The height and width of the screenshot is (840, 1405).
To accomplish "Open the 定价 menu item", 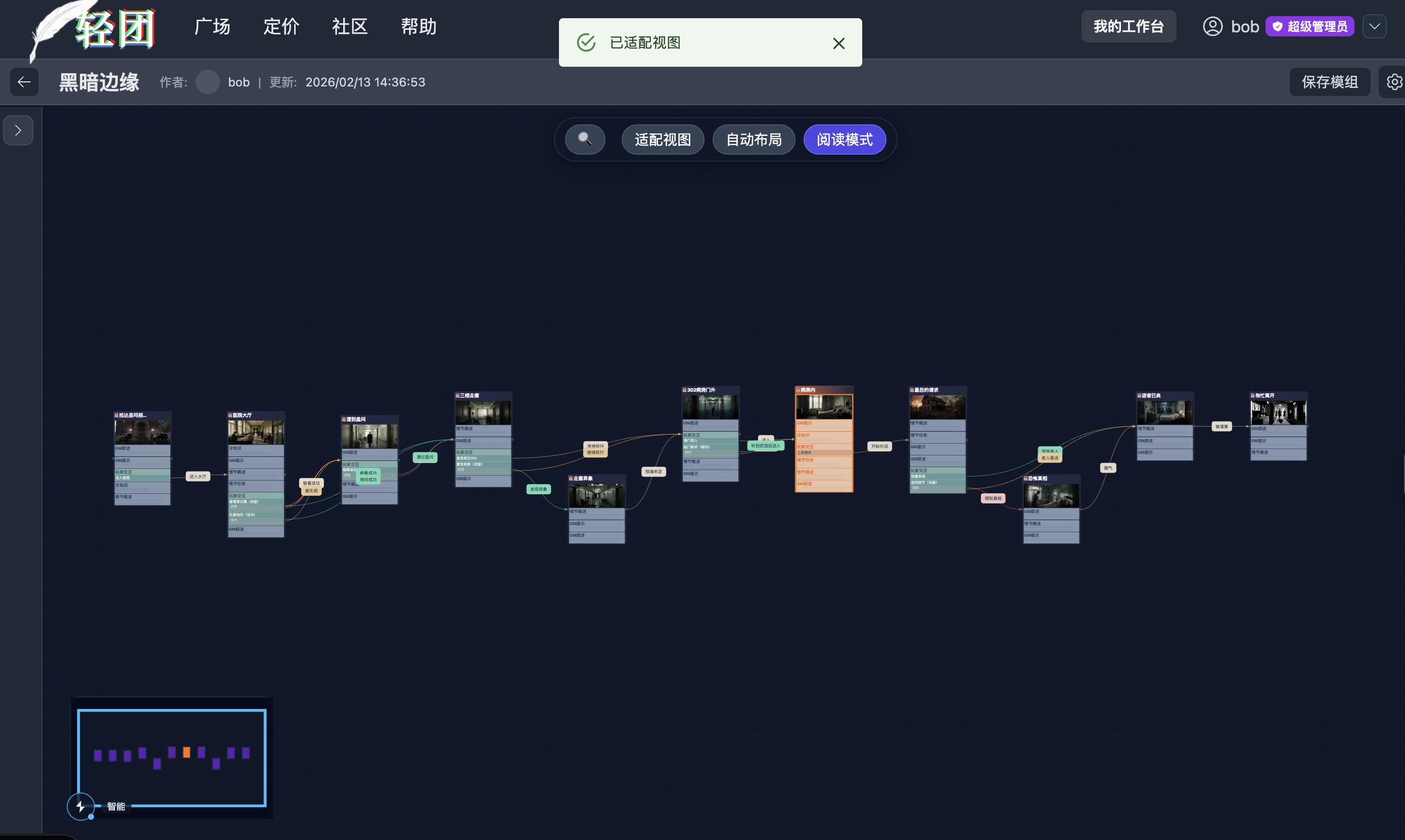I will 281,27.
